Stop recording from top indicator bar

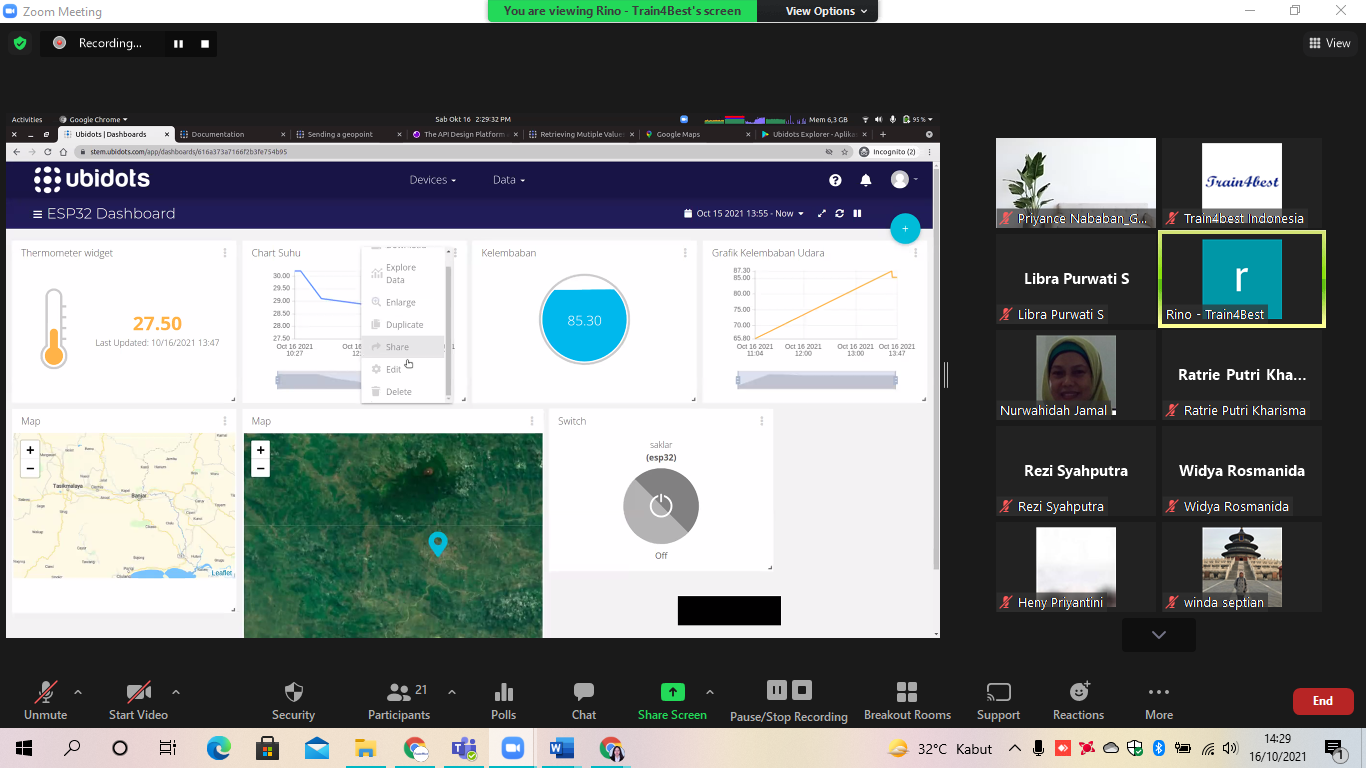[x=205, y=44]
